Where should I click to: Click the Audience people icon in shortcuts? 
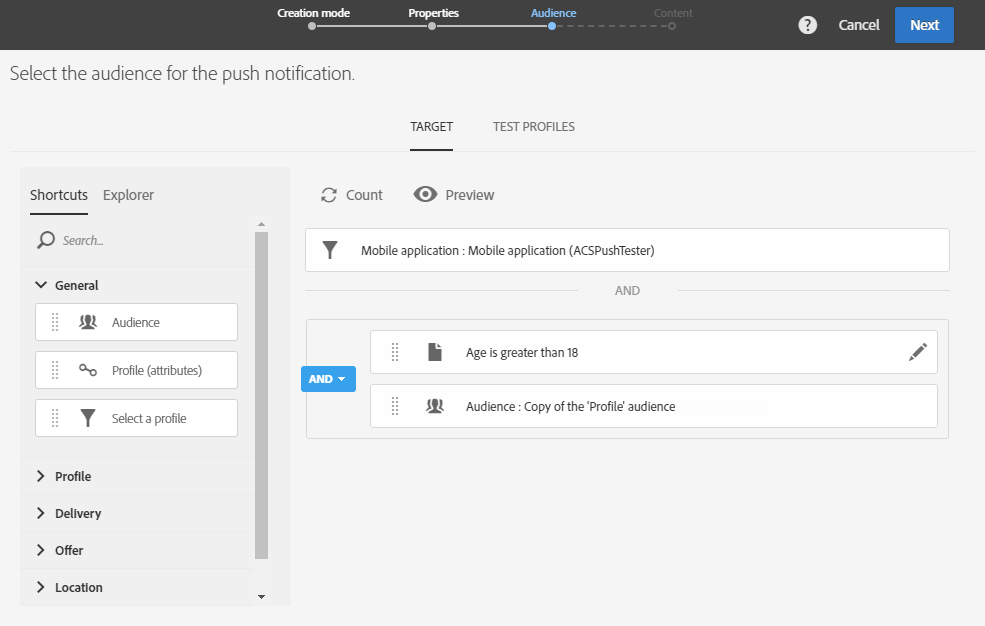click(x=88, y=322)
